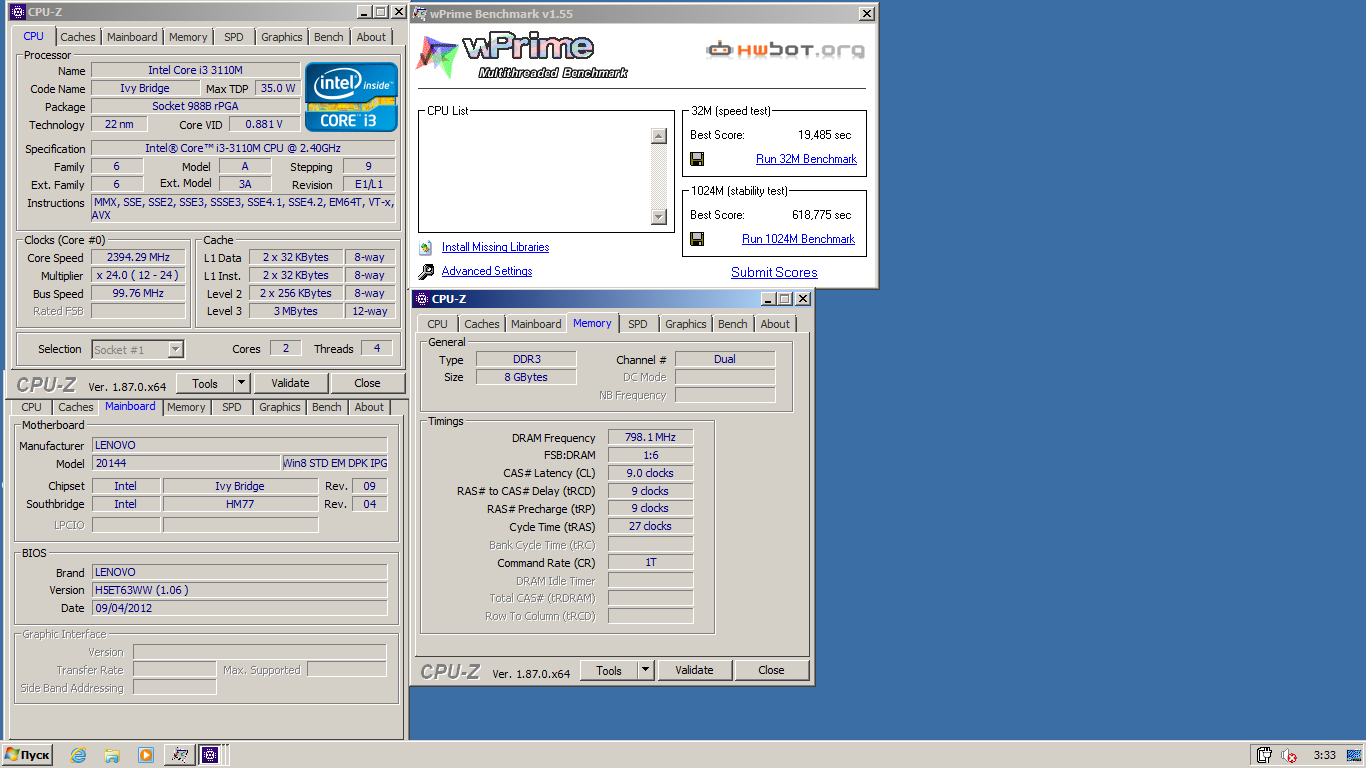Open Mainboard tab in top CPU-Z window
The image size is (1366, 768).
(132, 37)
